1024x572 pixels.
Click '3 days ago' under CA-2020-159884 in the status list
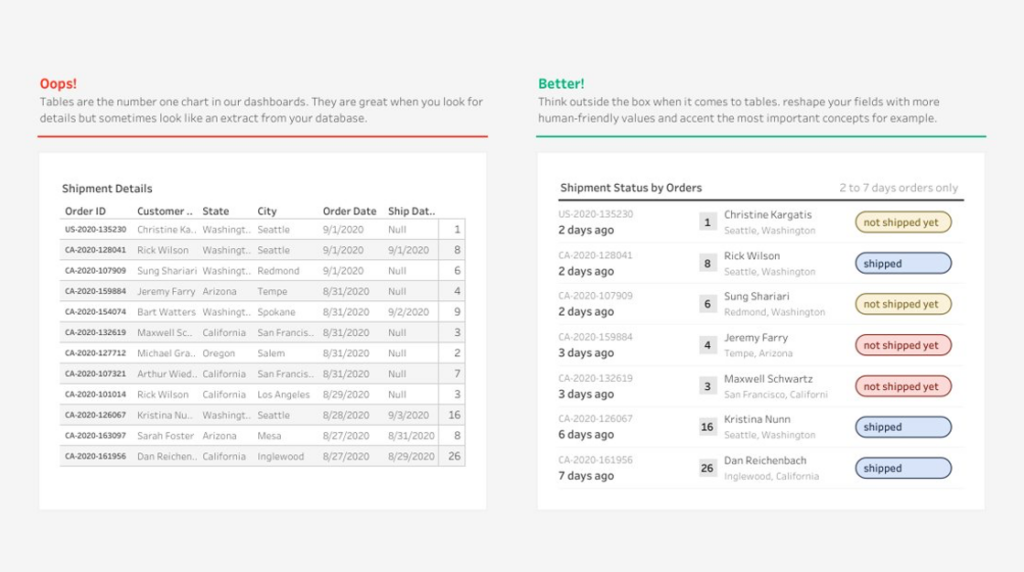pyautogui.click(x=585, y=353)
